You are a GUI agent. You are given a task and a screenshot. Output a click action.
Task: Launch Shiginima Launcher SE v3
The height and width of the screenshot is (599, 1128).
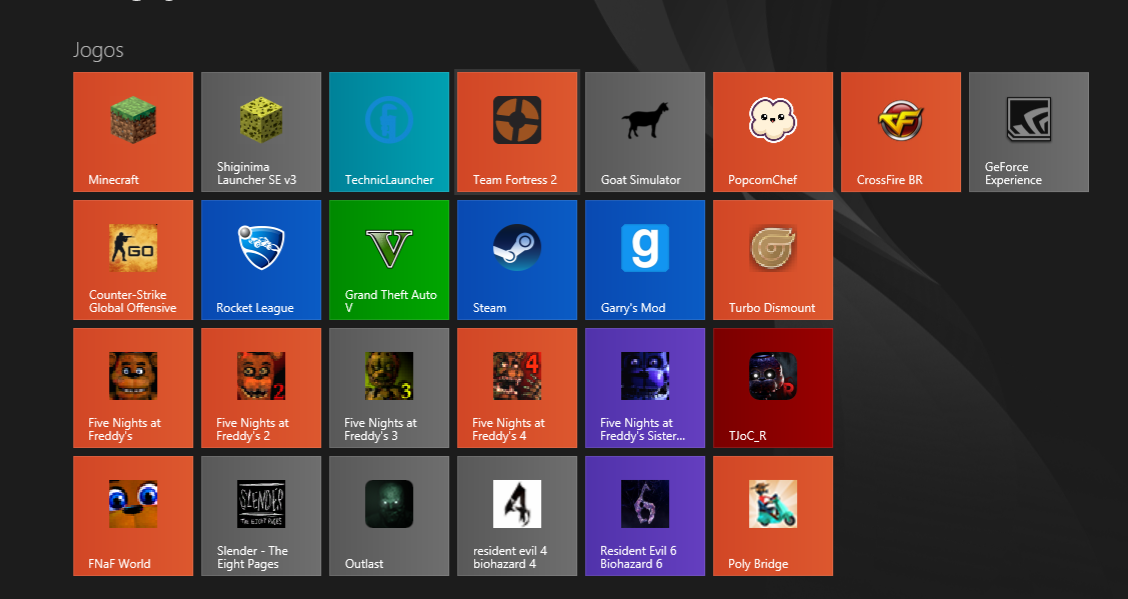coord(261,132)
